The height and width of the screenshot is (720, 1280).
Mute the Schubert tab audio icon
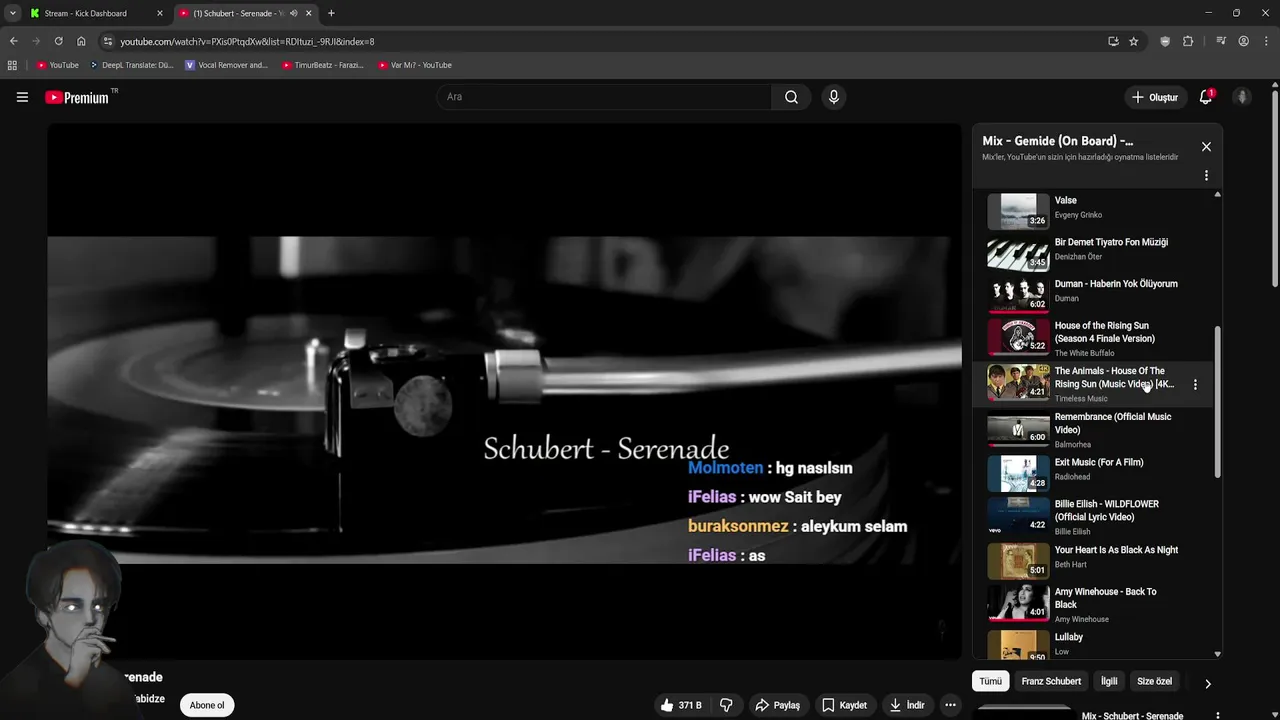pyautogui.click(x=293, y=13)
